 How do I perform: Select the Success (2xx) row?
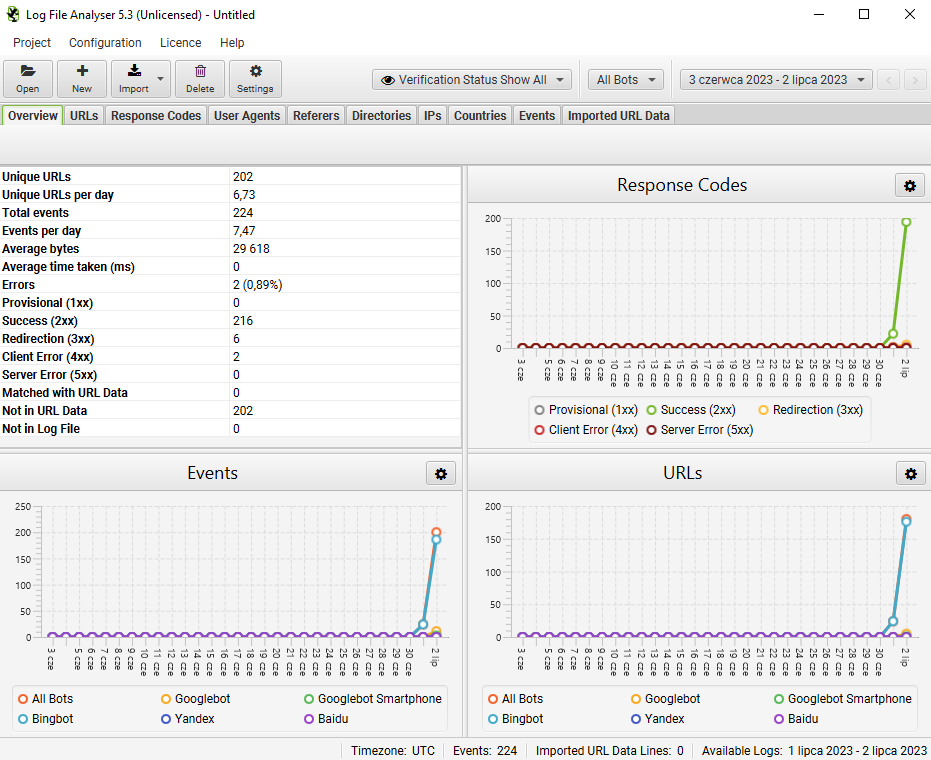pos(230,321)
